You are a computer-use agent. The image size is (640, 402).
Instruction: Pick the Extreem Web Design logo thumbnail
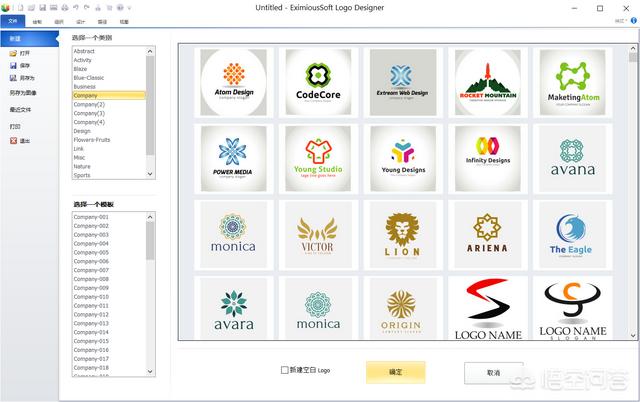click(402, 82)
